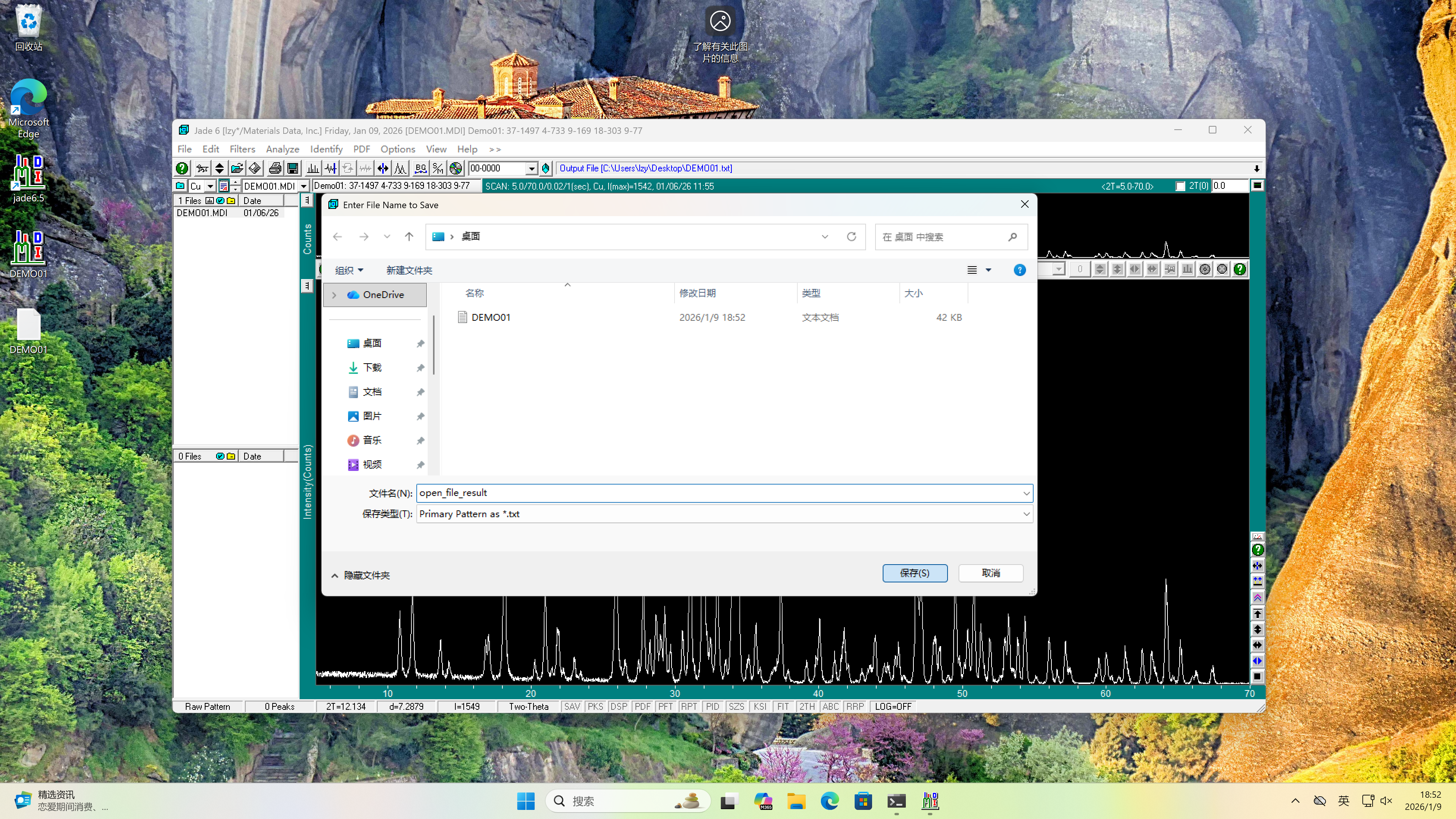Click the CD disc toolbar icon

click(455, 168)
